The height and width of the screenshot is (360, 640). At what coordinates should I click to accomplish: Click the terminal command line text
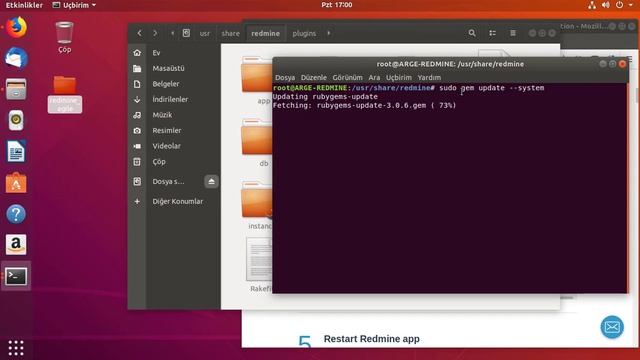coord(408,88)
